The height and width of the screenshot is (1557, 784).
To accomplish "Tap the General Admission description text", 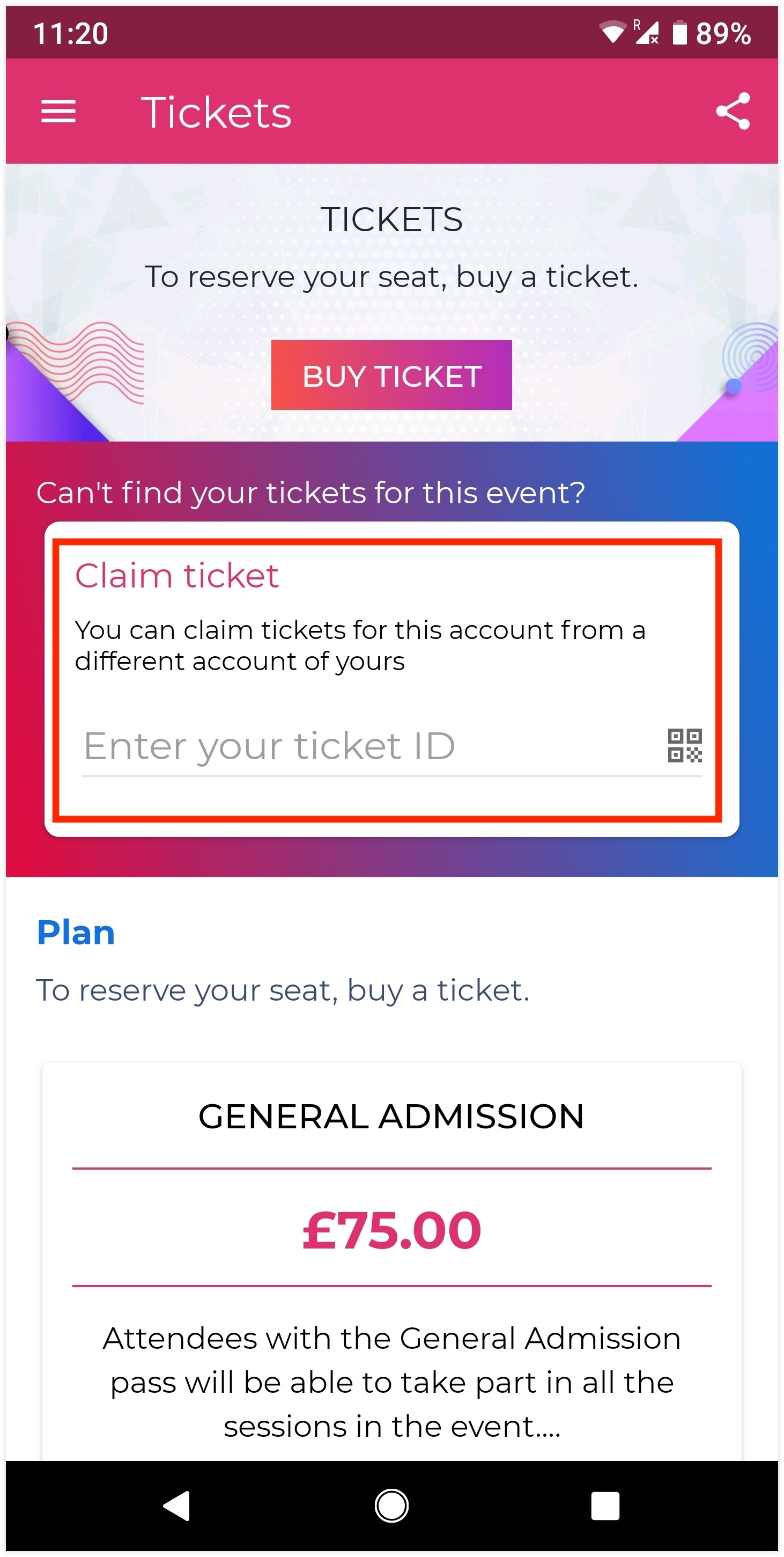I will [391, 1382].
